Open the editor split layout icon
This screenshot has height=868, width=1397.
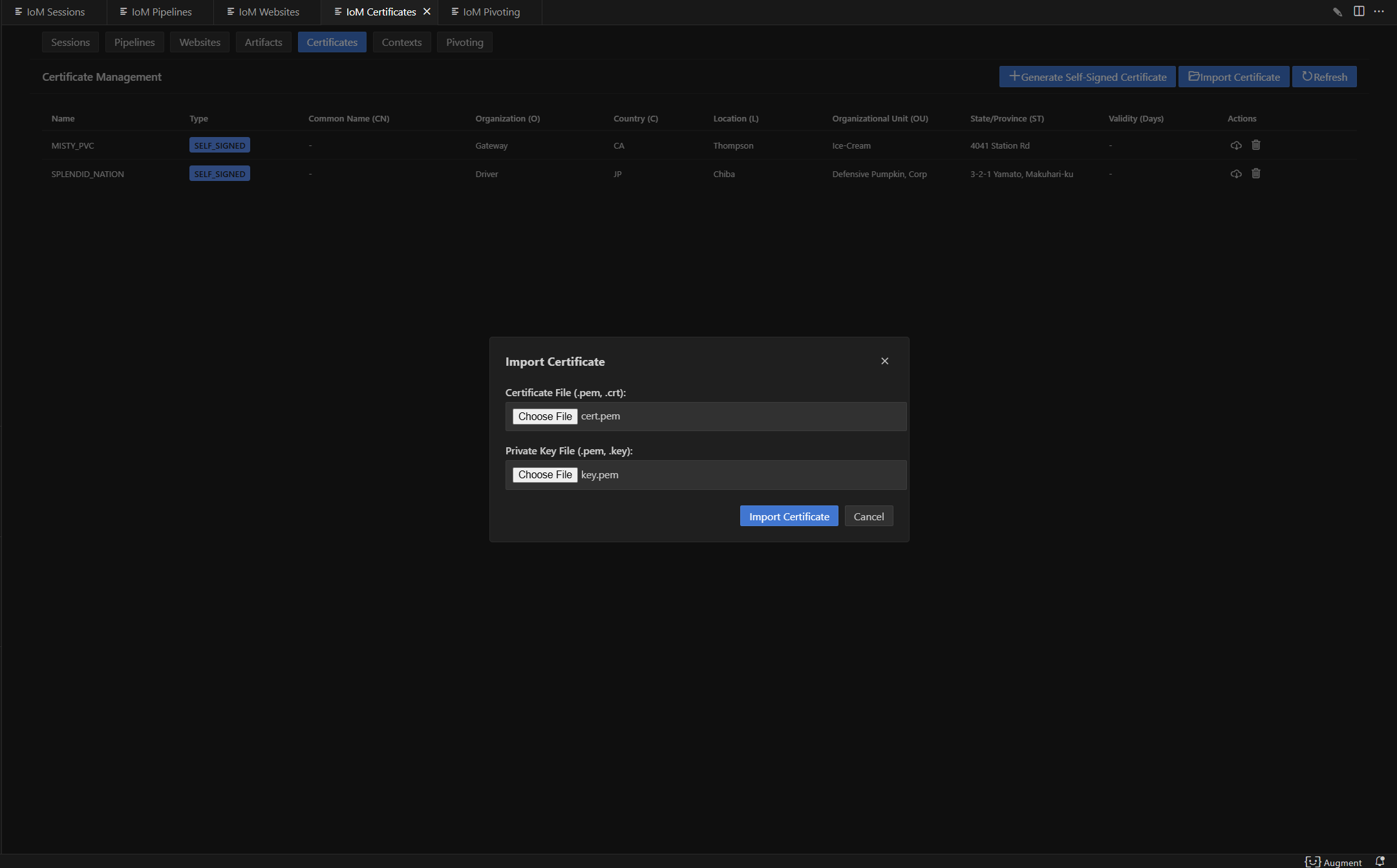point(1359,12)
